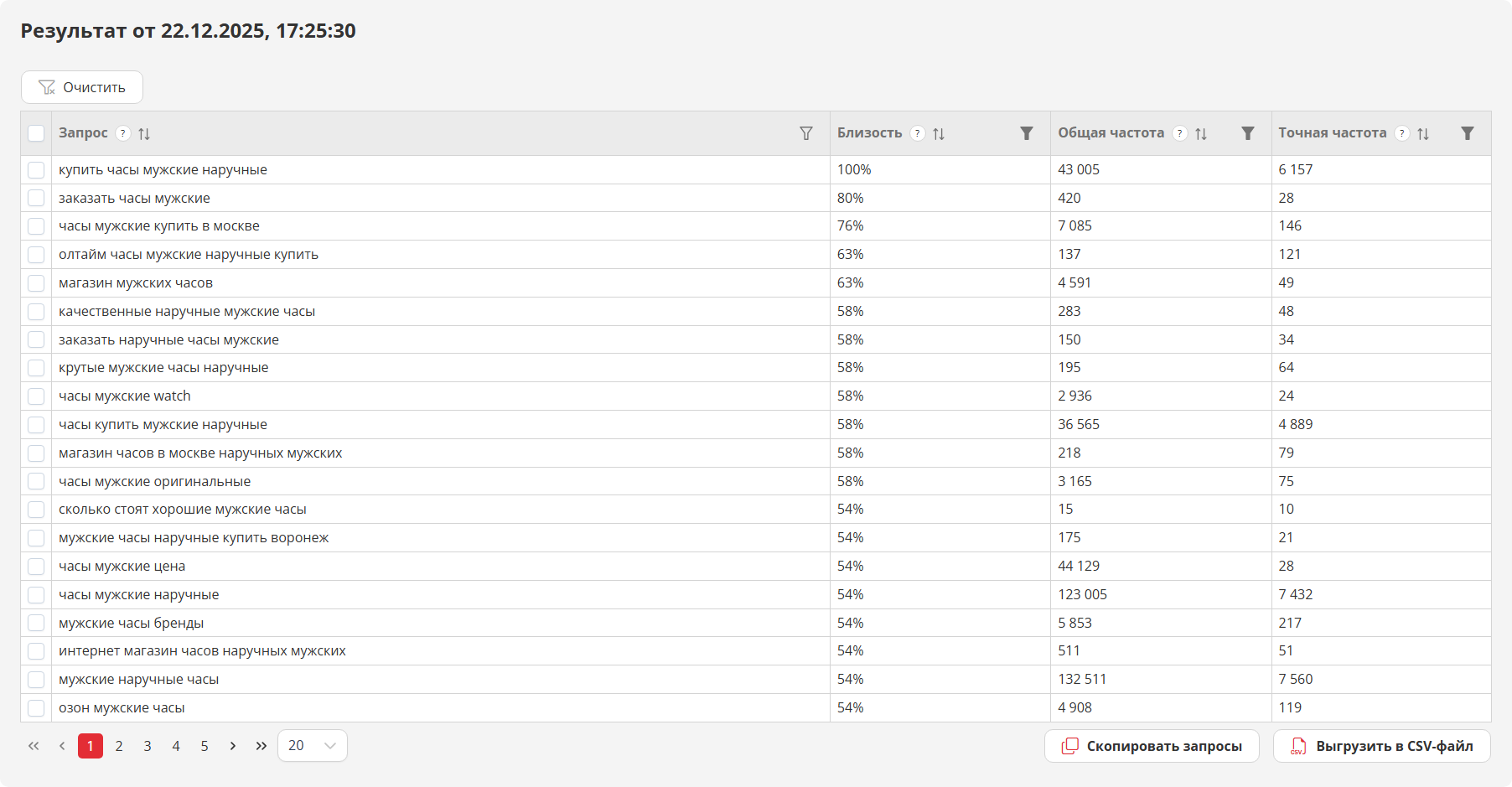Viewport: 1512px width, 787px height.
Task: Click the Очистить filters button
Action: [x=82, y=87]
